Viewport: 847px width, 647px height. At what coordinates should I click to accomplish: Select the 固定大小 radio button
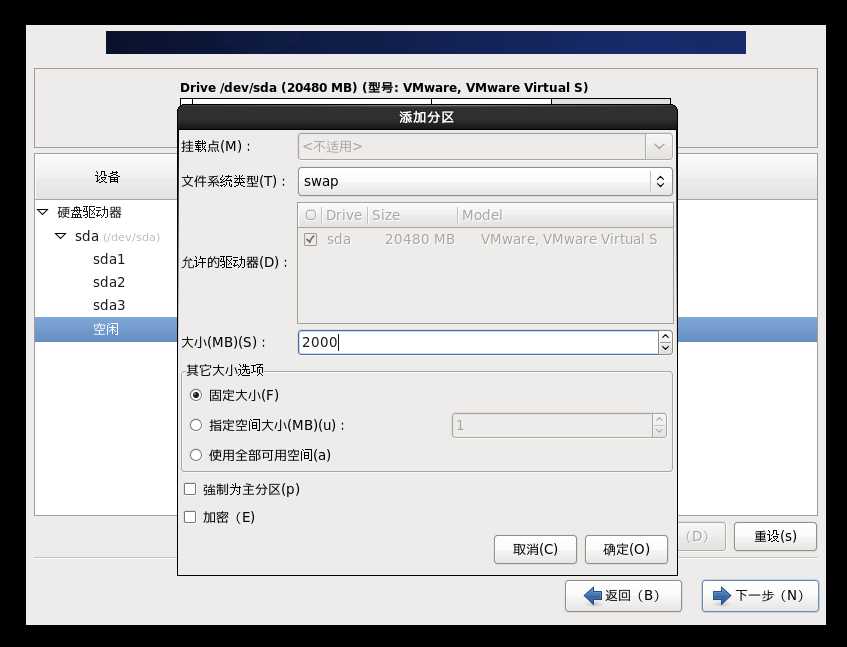[196, 395]
